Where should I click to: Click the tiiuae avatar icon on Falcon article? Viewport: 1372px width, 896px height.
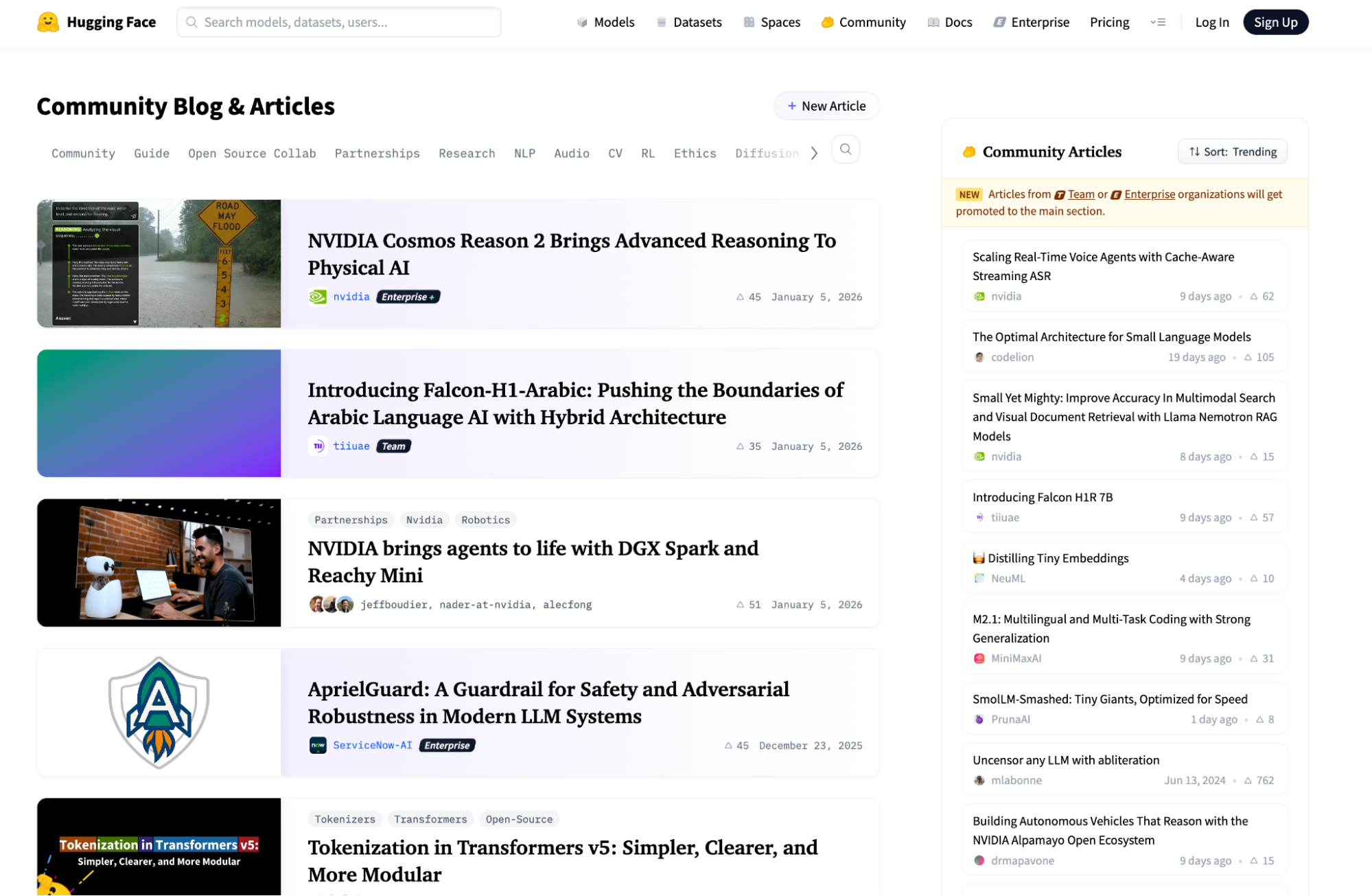coord(318,446)
